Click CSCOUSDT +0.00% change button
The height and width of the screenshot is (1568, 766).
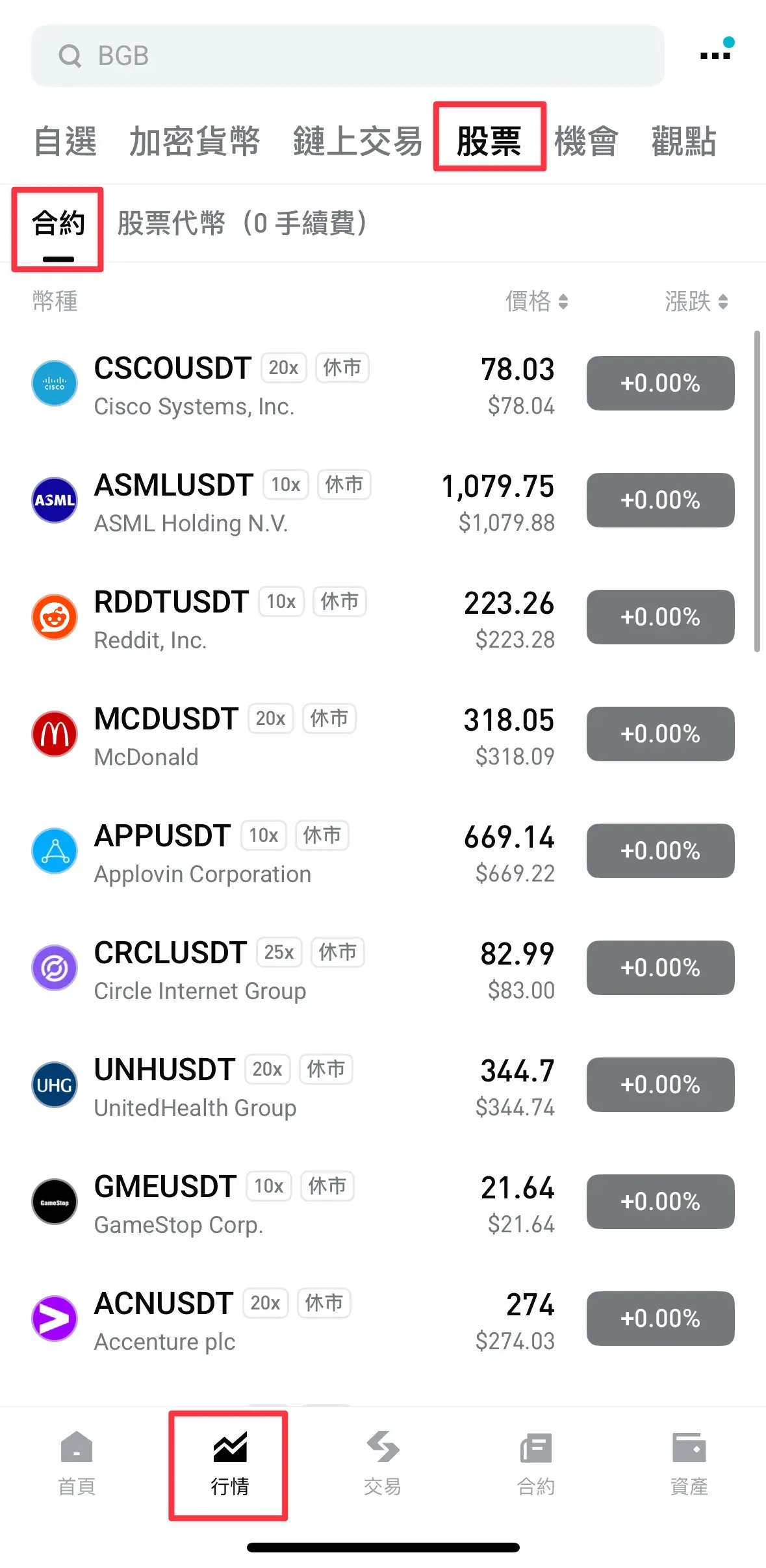(660, 383)
